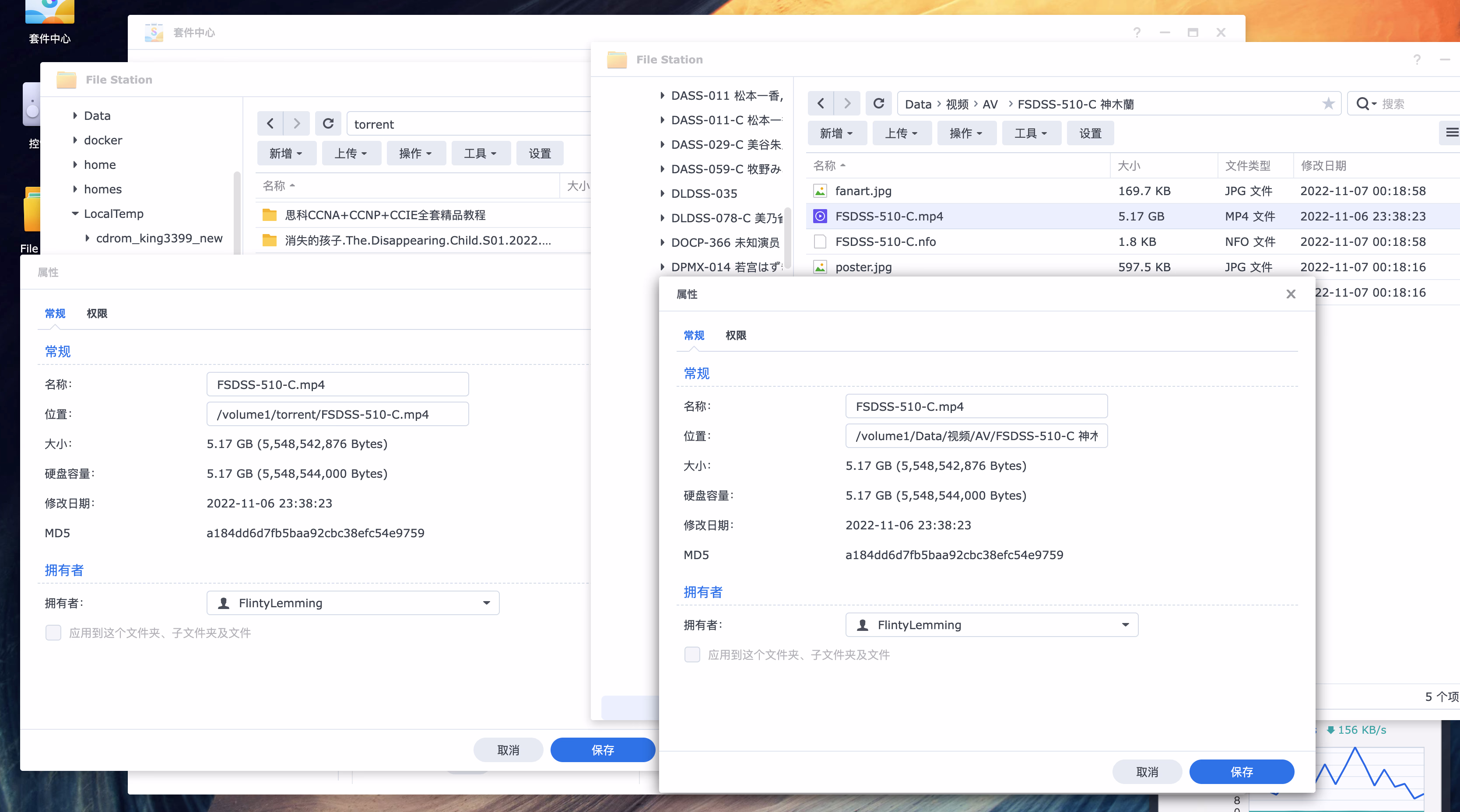Click the favorite star icon in path bar

tap(1328, 104)
